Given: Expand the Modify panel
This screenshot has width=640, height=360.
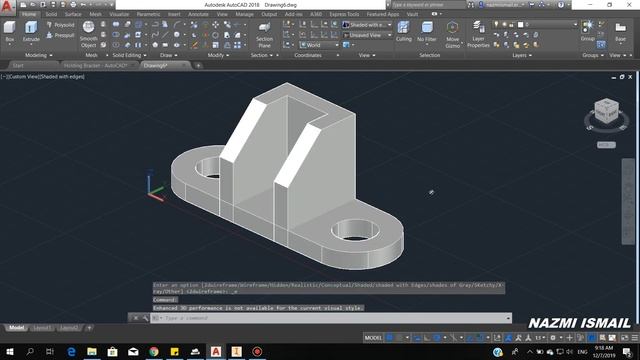Looking at the screenshot, I should [x=218, y=55].
